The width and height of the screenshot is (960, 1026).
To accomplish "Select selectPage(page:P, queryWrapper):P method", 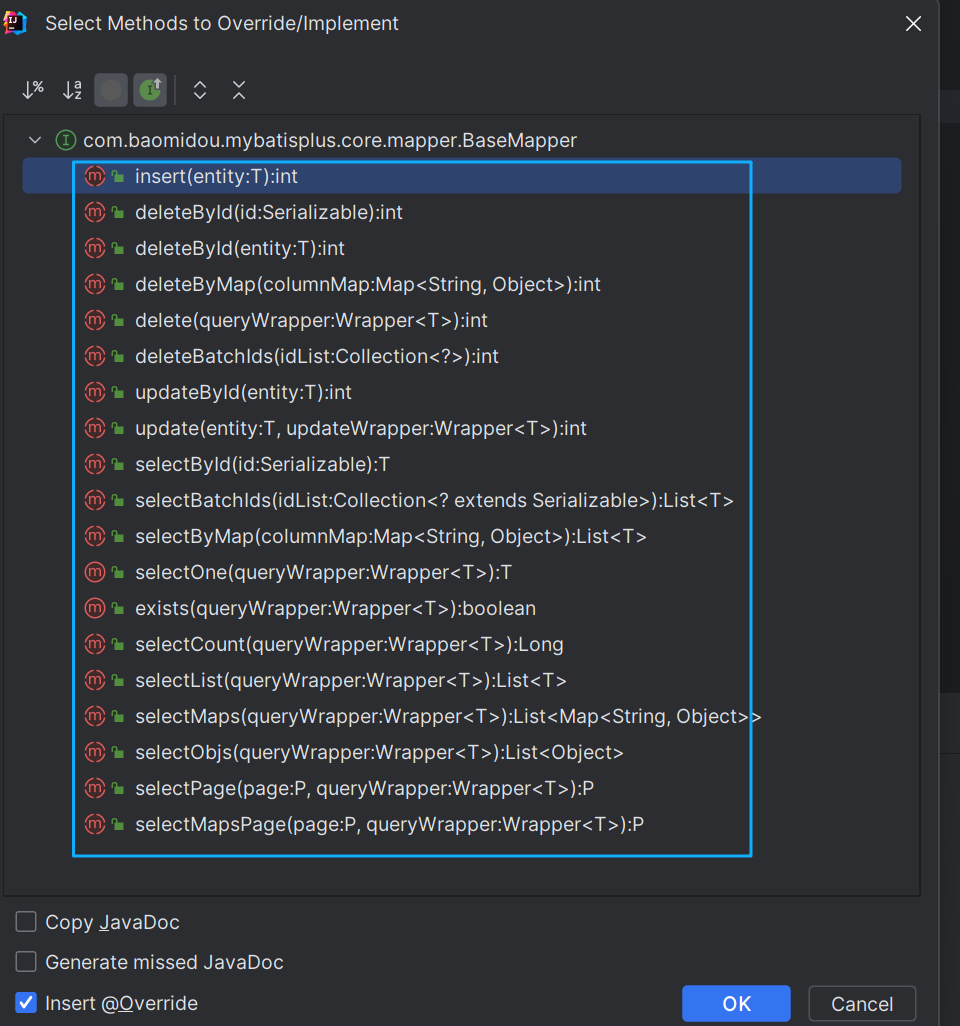I will [x=461, y=788].
